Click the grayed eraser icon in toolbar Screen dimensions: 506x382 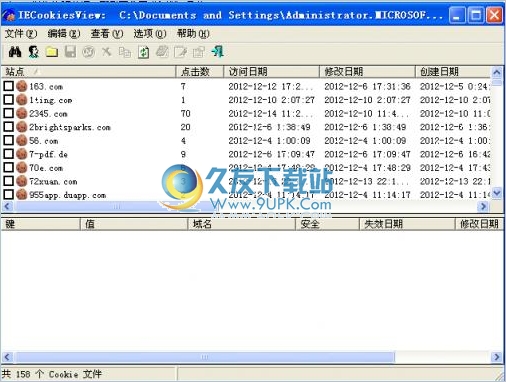(x=162, y=52)
